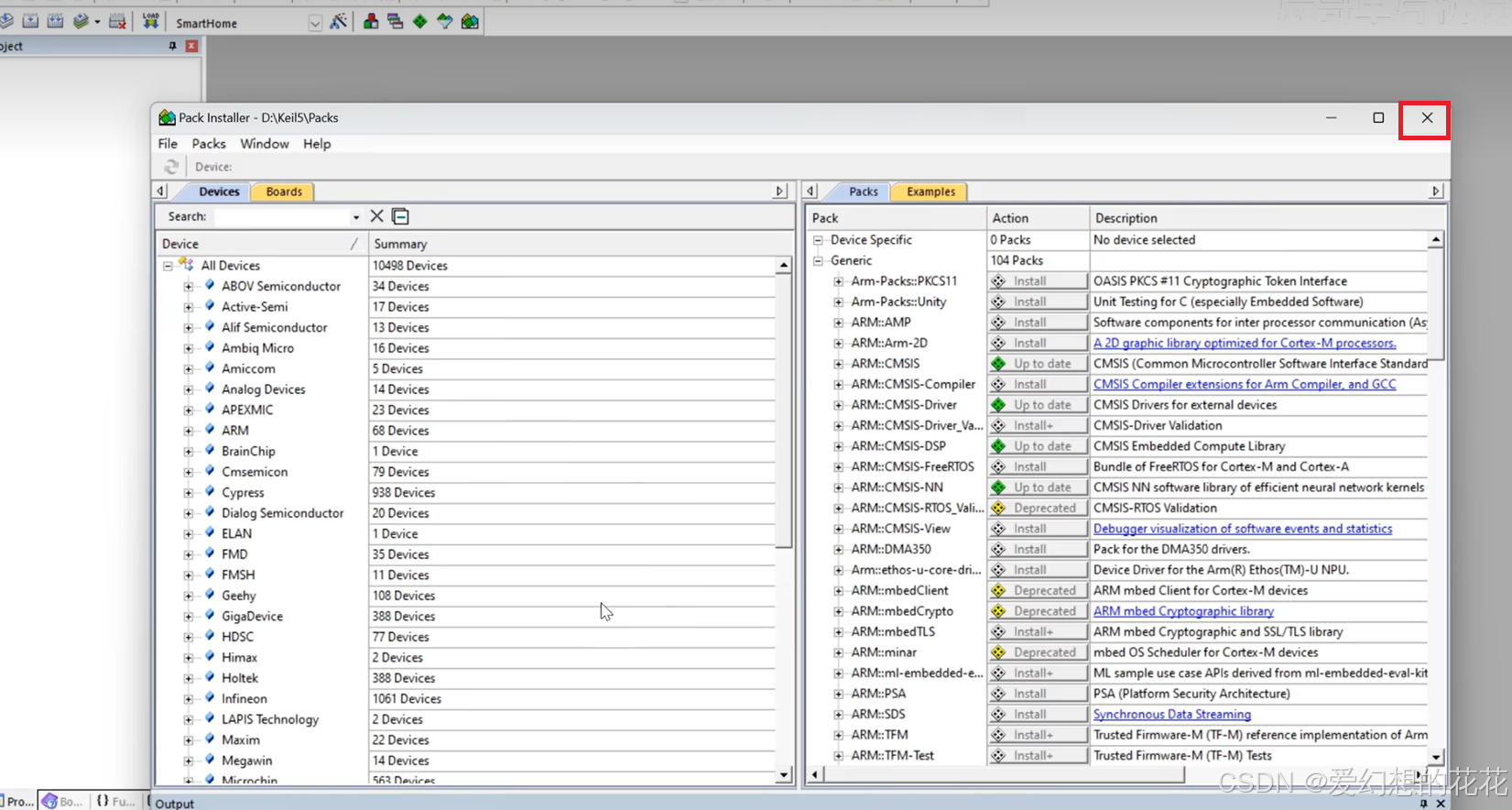This screenshot has width=1512, height=810.
Task: Open the Help menu
Action: pyautogui.click(x=317, y=144)
